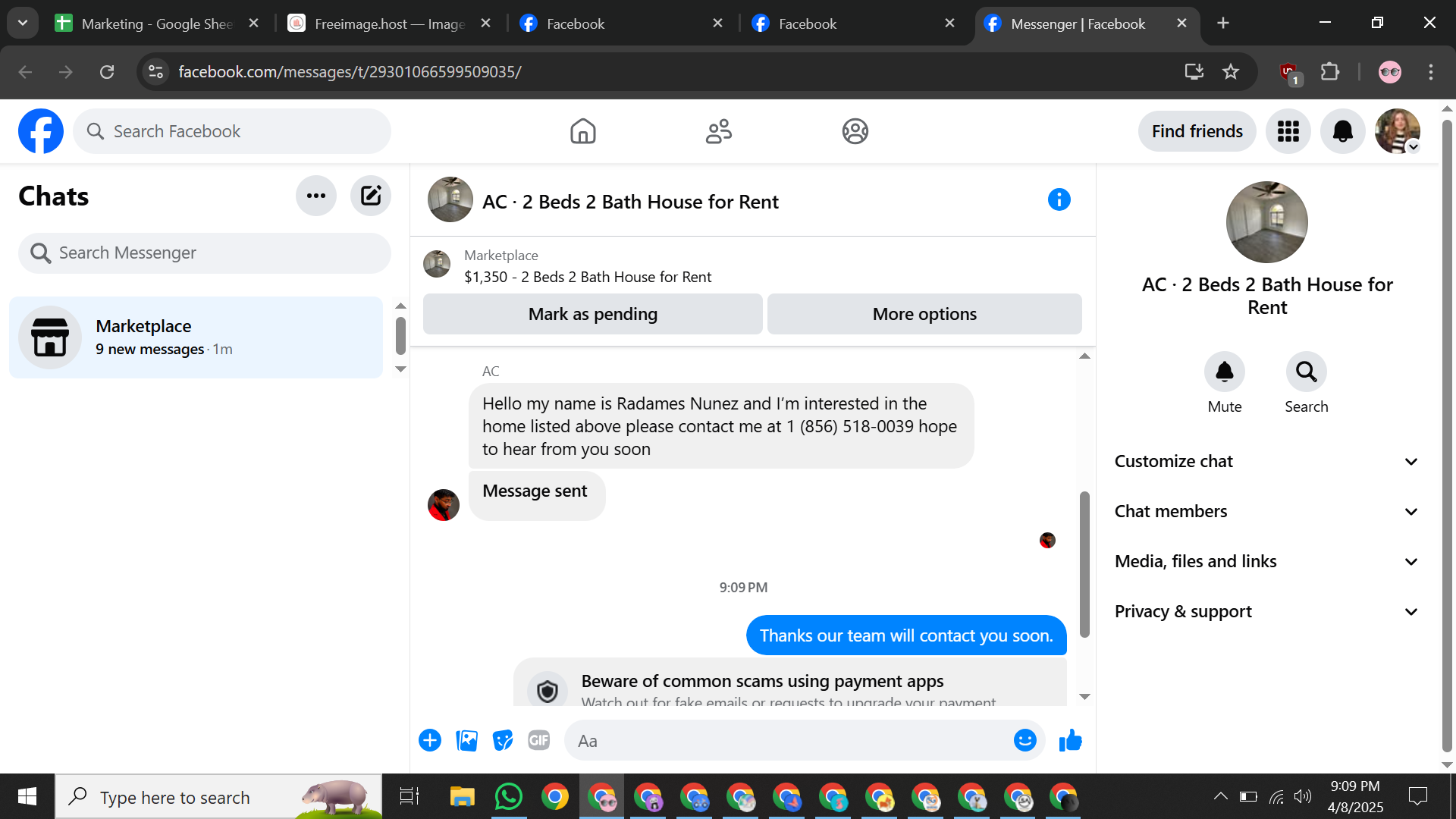This screenshot has width=1456, height=819.
Task: Click More options button
Action: pyautogui.click(x=924, y=314)
